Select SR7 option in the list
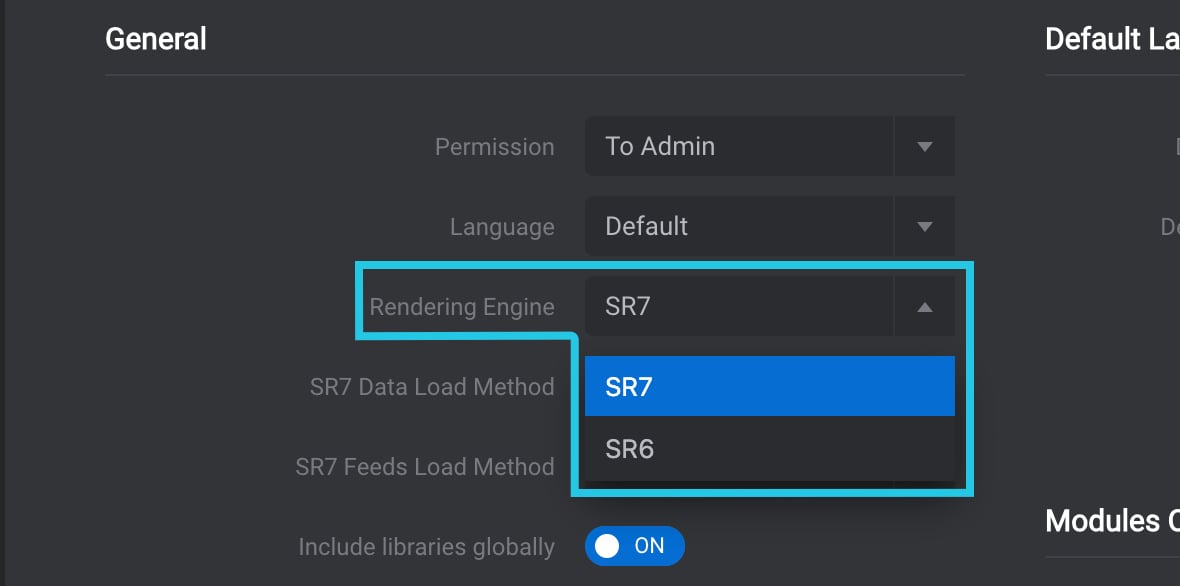1180x586 pixels. pos(769,386)
